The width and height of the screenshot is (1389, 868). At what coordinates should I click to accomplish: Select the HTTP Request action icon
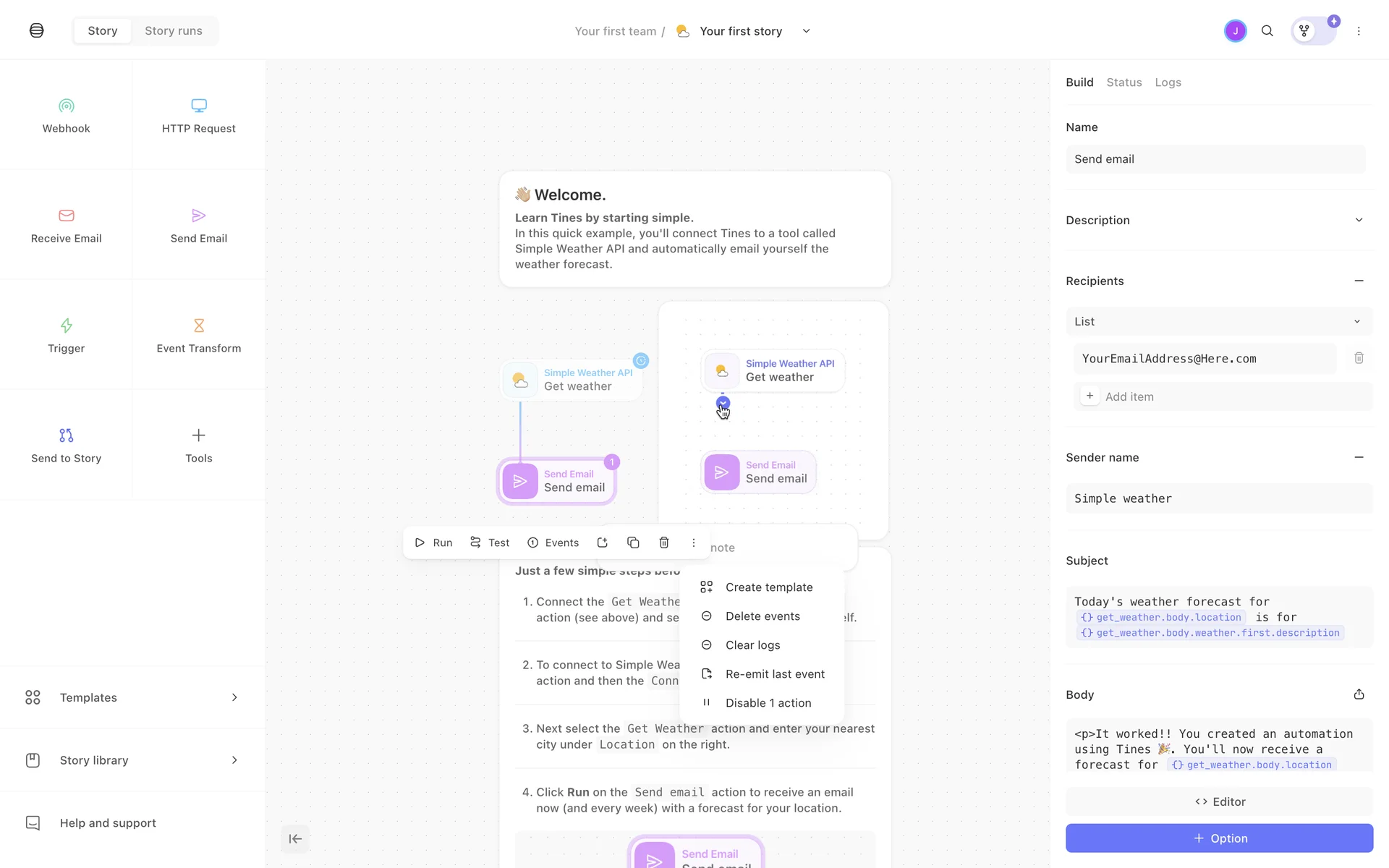(198, 106)
